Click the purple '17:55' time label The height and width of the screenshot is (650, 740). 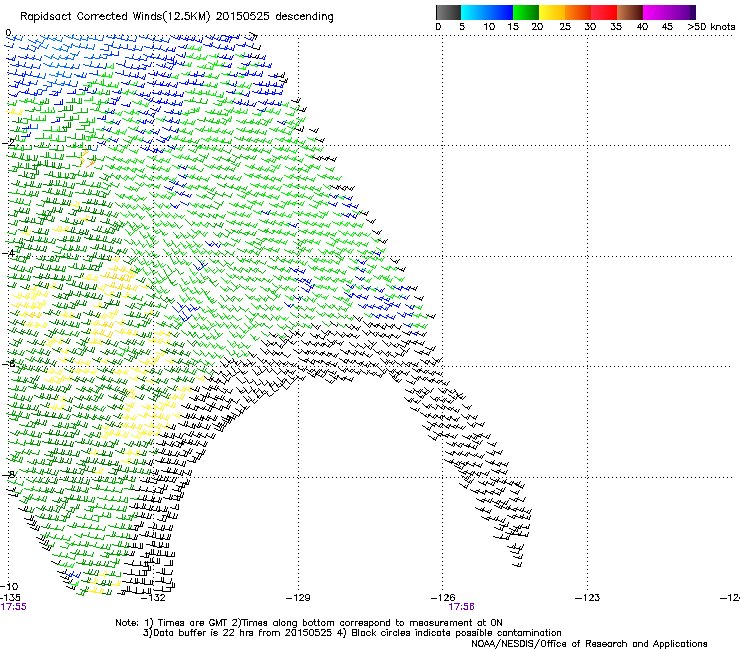(x=14, y=607)
